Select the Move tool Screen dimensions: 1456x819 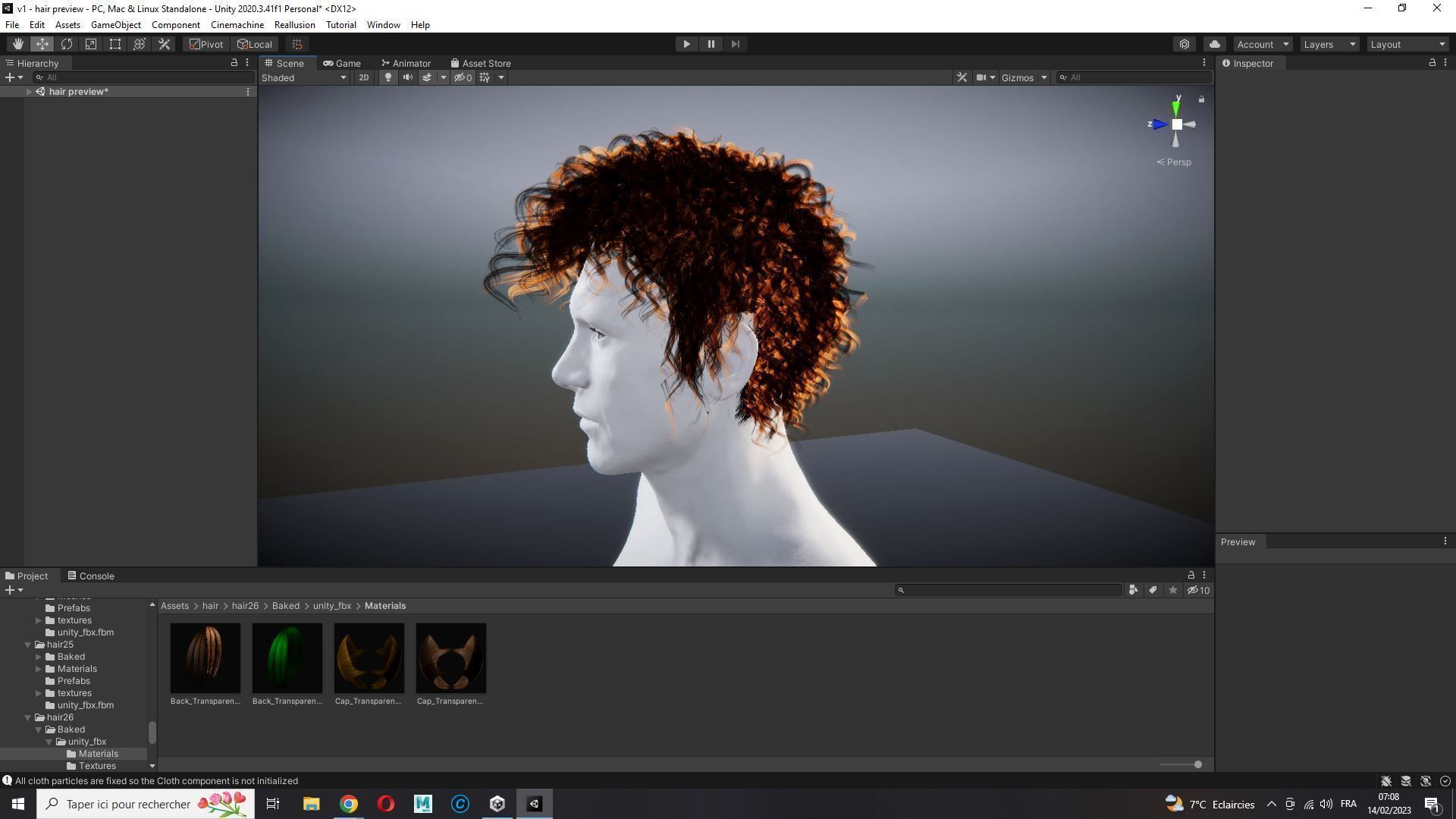pos(42,44)
